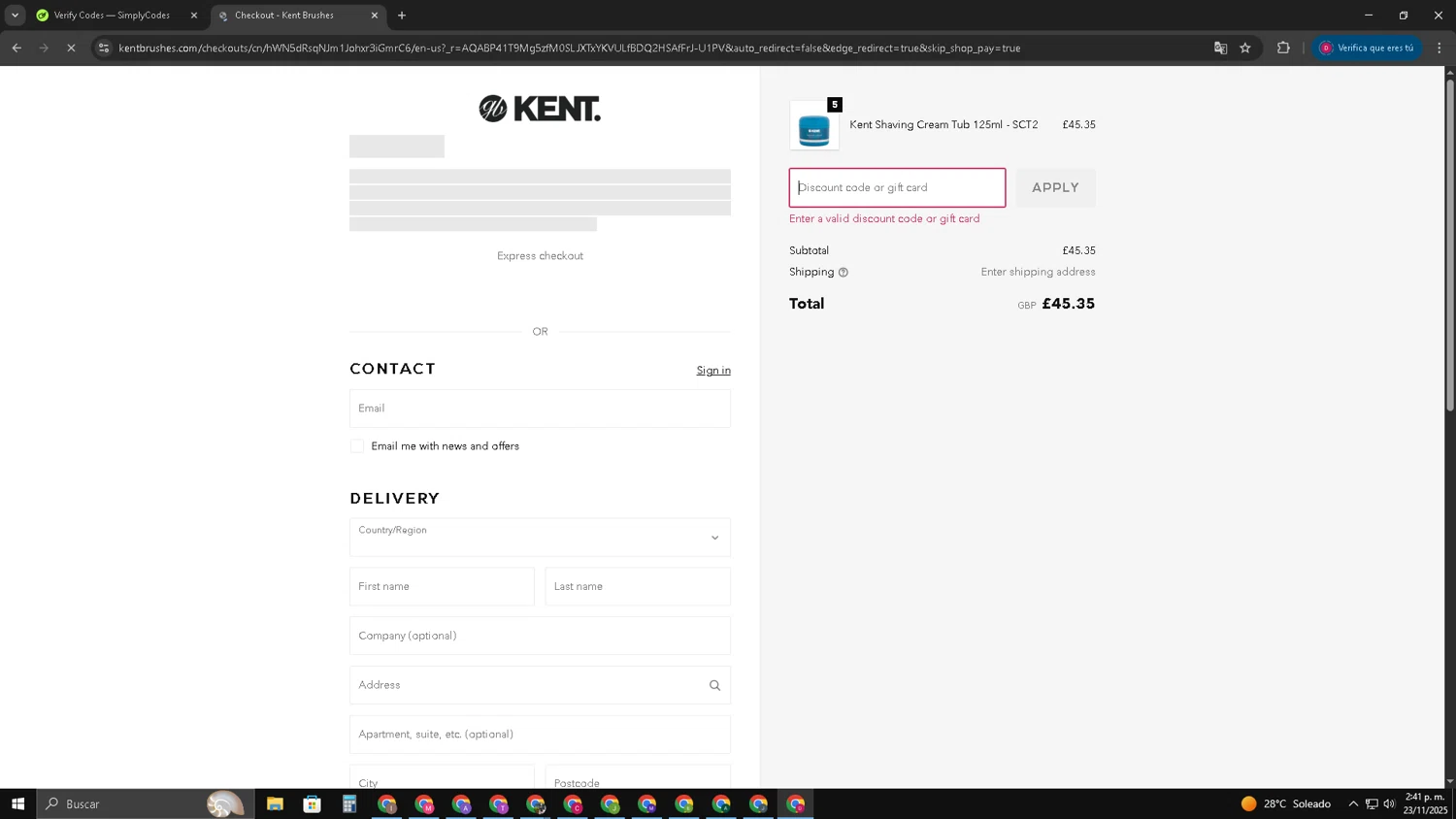Show hidden system tray icons
Image resolution: width=1456 pixels, height=819 pixels.
click(x=1353, y=803)
